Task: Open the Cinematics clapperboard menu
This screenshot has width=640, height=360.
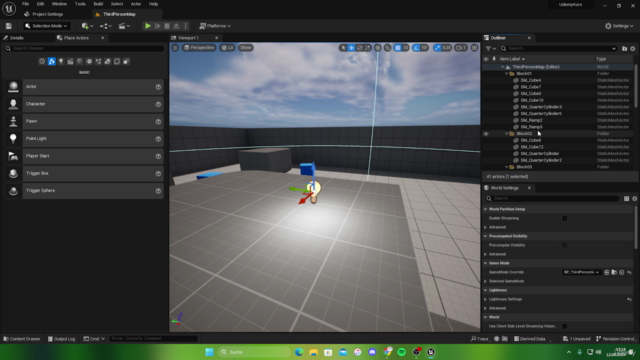Action: (x=124, y=26)
